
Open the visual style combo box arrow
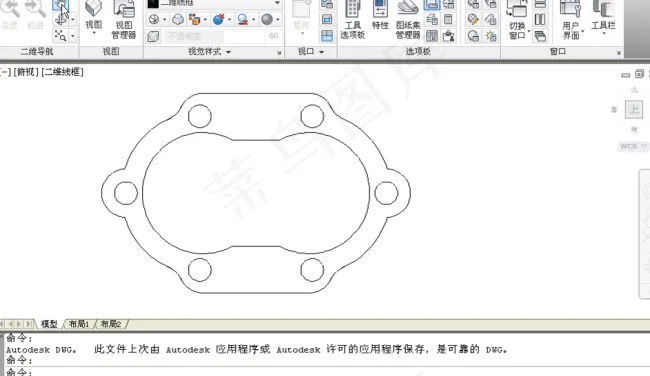click(x=277, y=3)
